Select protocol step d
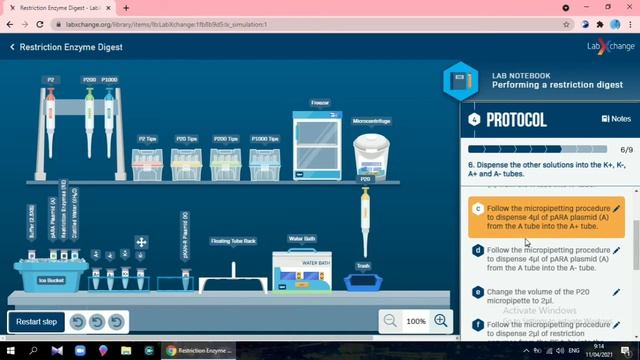This screenshot has width=640, height=360. [x=546, y=259]
